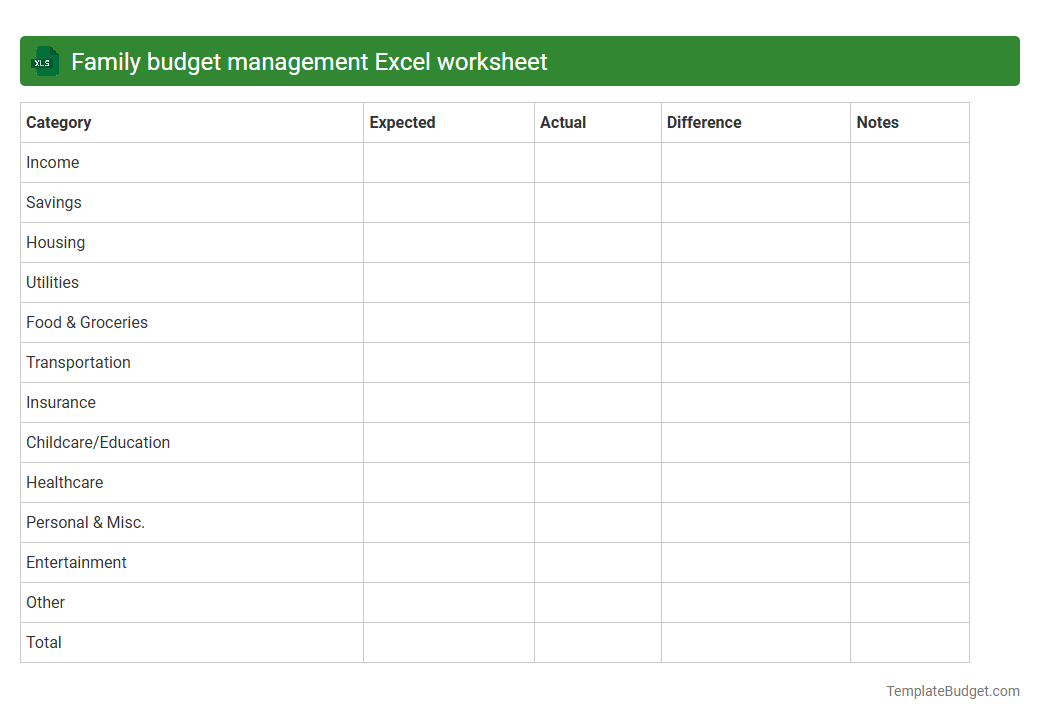Click the Difference column header
Screen dimensions: 1040x720
(704, 122)
